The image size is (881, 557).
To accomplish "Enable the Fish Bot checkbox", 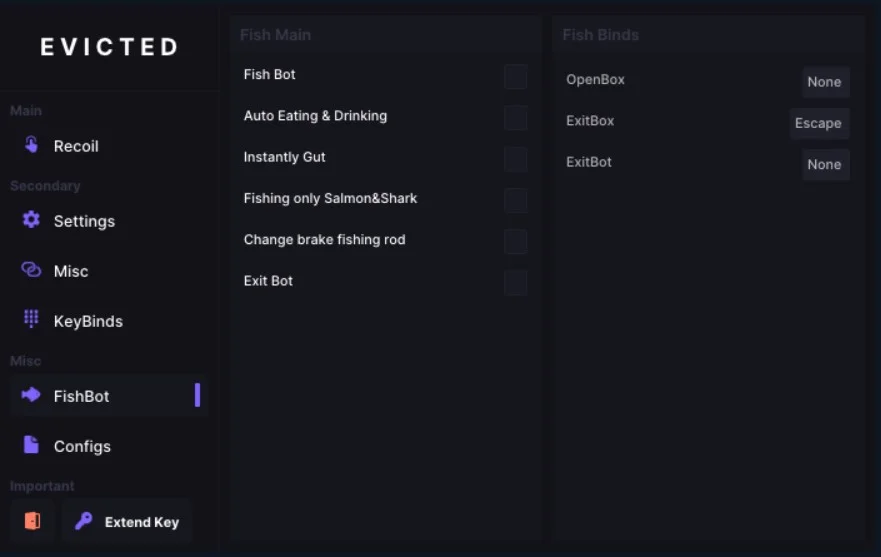I will (515, 77).
